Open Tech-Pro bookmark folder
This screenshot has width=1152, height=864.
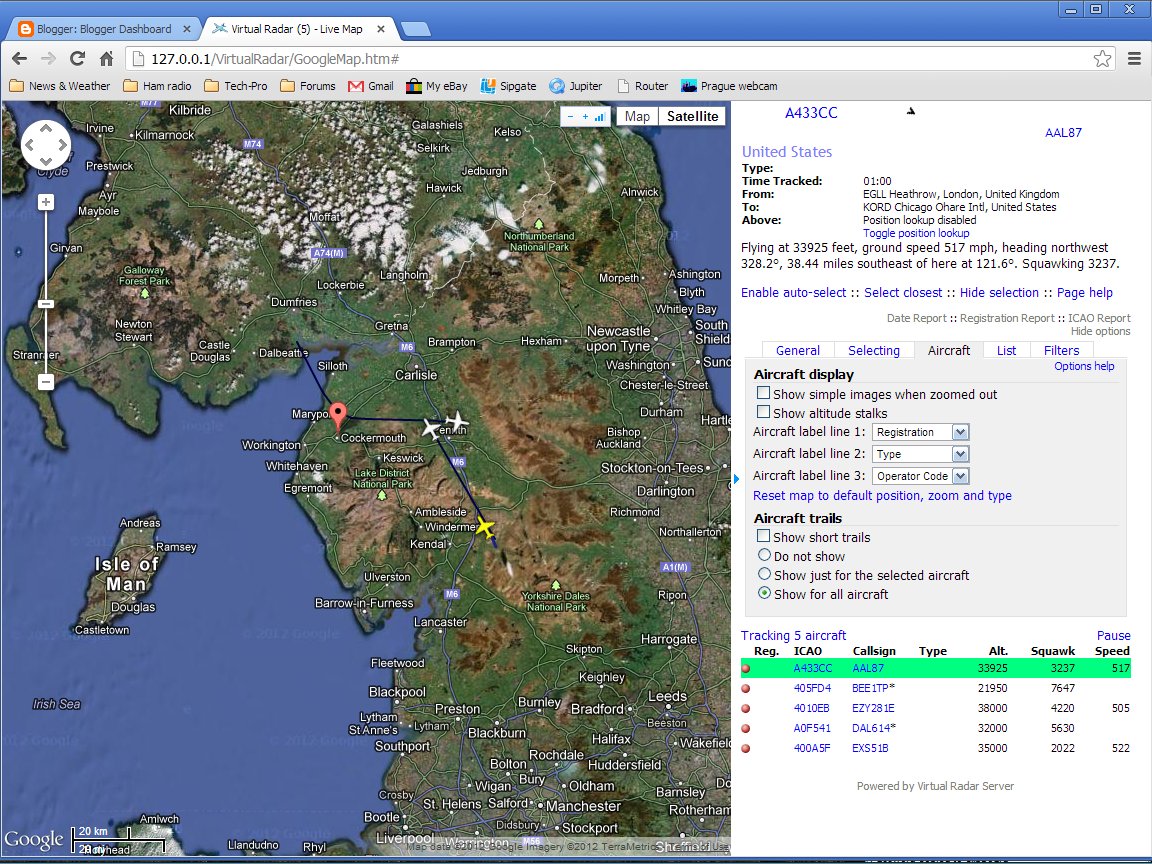click(x=236, y=86)
